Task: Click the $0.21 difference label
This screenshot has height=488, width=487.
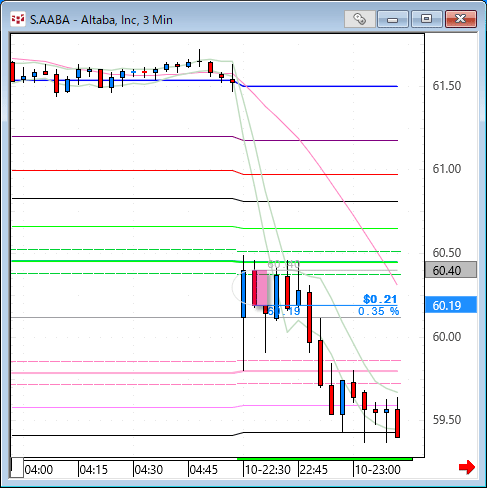Action: click(380, 299)
